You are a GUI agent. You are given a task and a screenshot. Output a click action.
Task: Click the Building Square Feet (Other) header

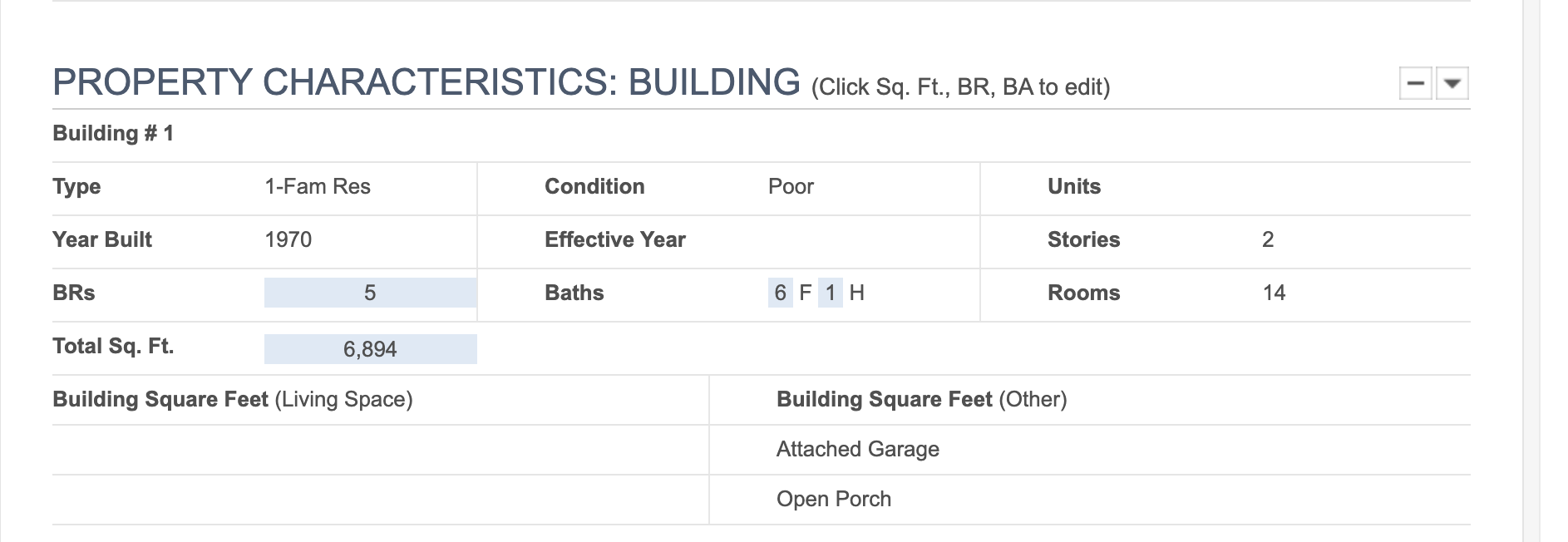[x=921, y=399]
